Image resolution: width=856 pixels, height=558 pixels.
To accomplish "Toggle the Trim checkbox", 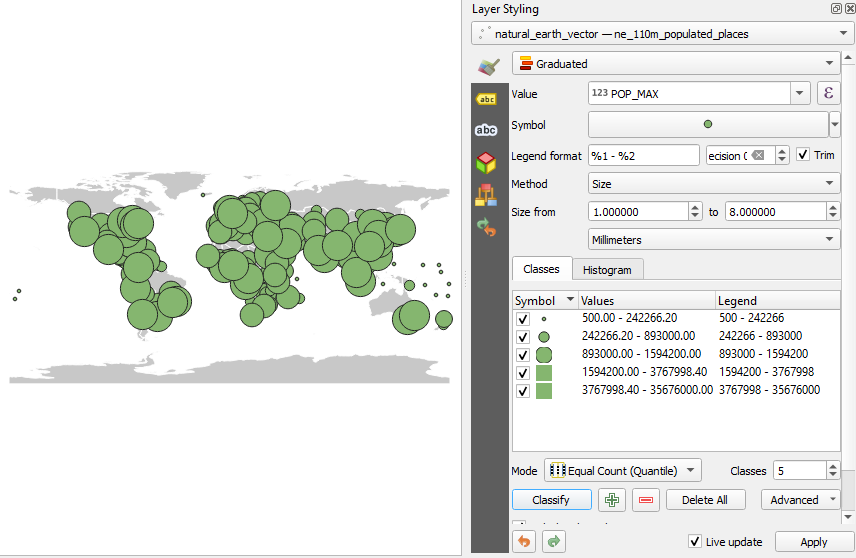I will pos(802,155).
